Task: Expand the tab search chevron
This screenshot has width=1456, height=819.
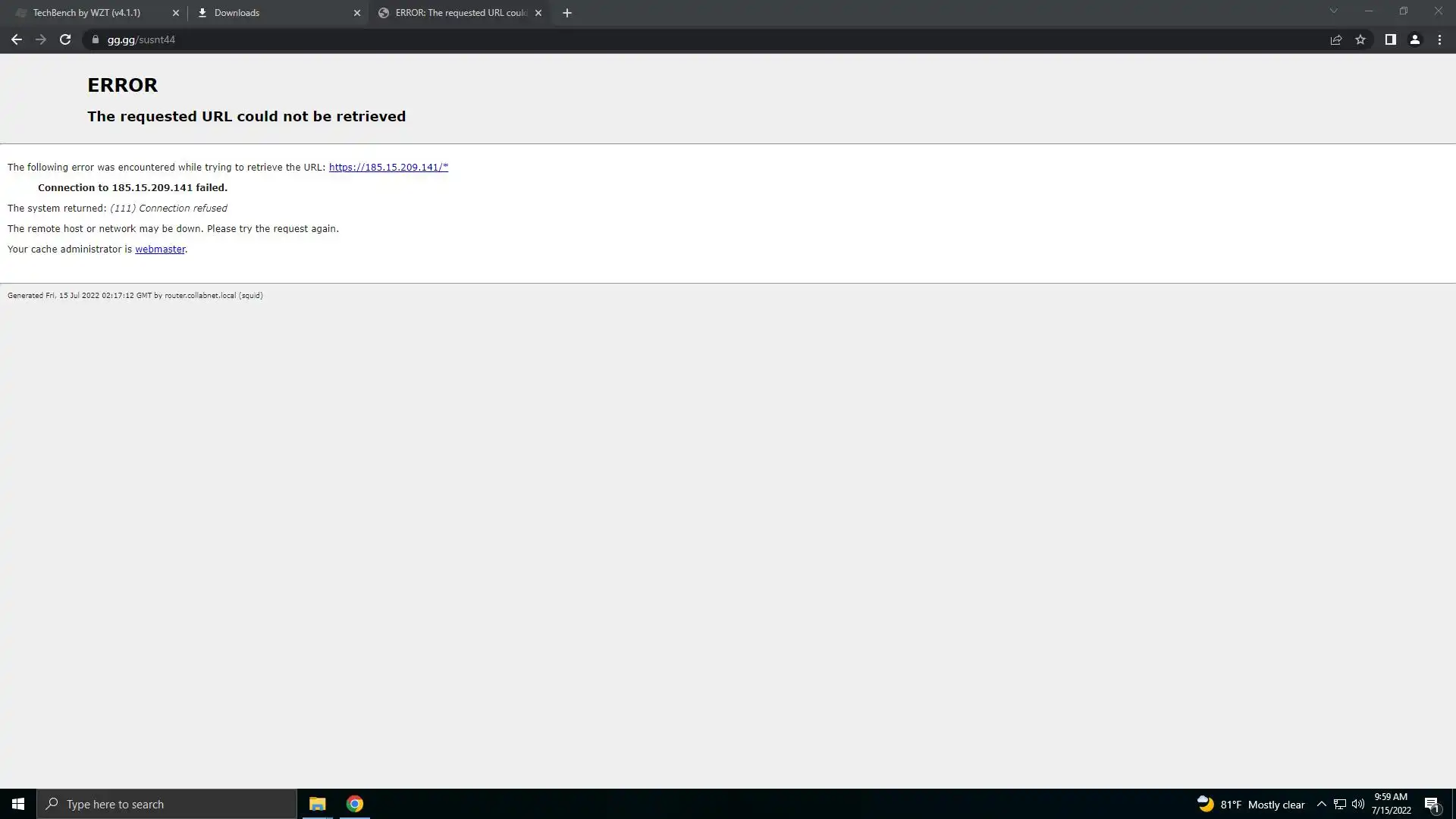Action: (x=1333, y=11)
